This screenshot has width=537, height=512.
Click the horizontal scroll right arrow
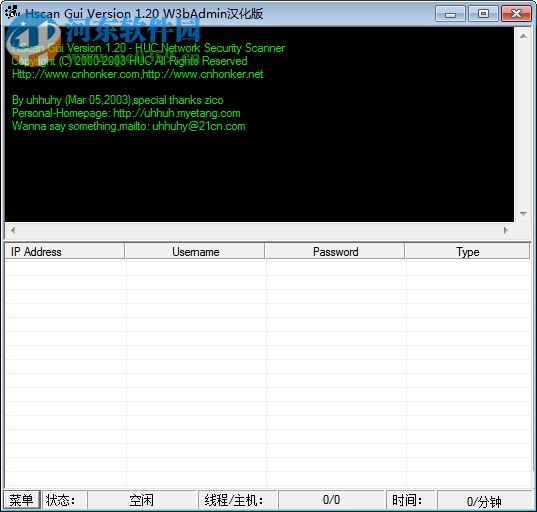pyautogui.click(x=505, y=230)
